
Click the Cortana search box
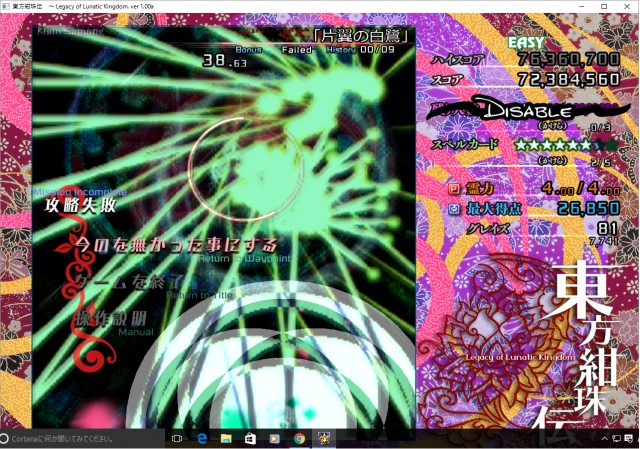tap(82, 439)
